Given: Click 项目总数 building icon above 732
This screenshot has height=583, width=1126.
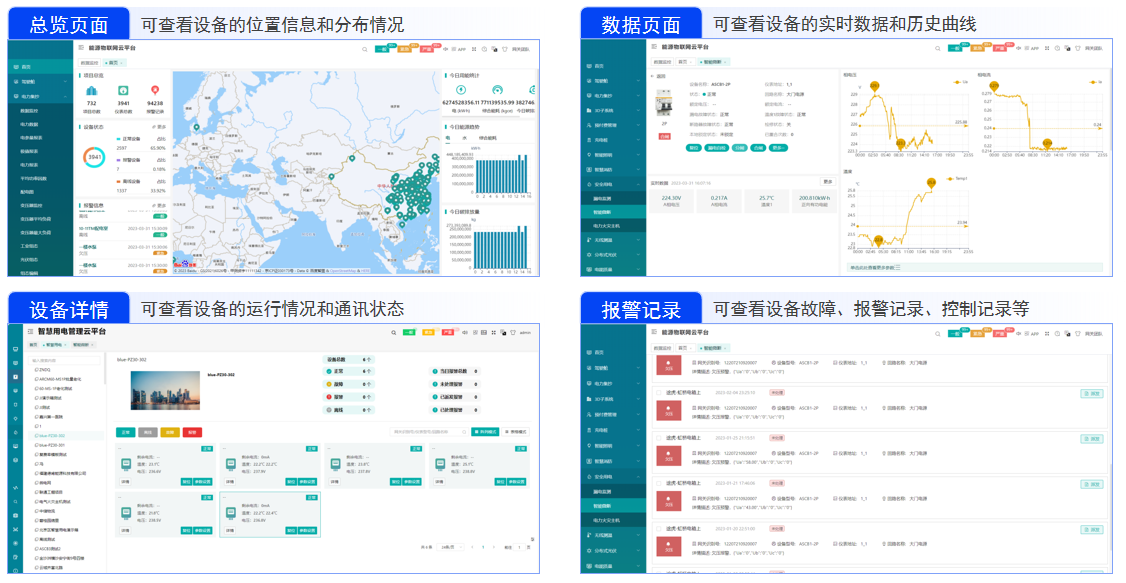Looking at the screenshot, I should pyautogui.click(x=91, y=91).
